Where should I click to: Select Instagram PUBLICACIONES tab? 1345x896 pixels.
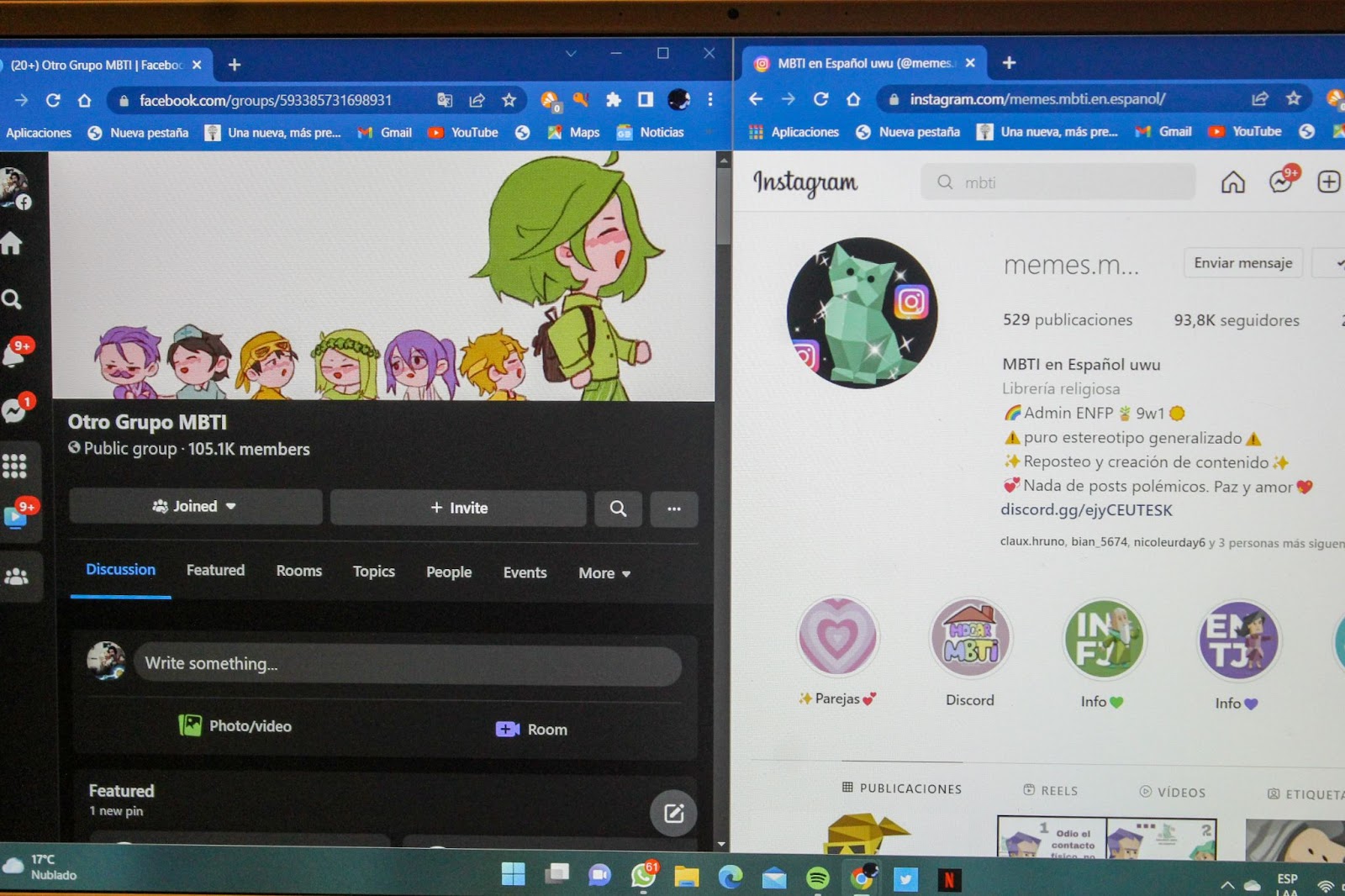coord(901,788)
